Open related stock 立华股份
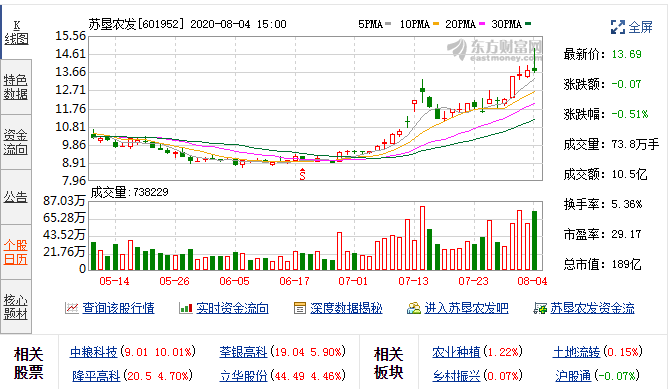Image resolution: width=668 pixels, height=389 pixels. coord(243,376)
